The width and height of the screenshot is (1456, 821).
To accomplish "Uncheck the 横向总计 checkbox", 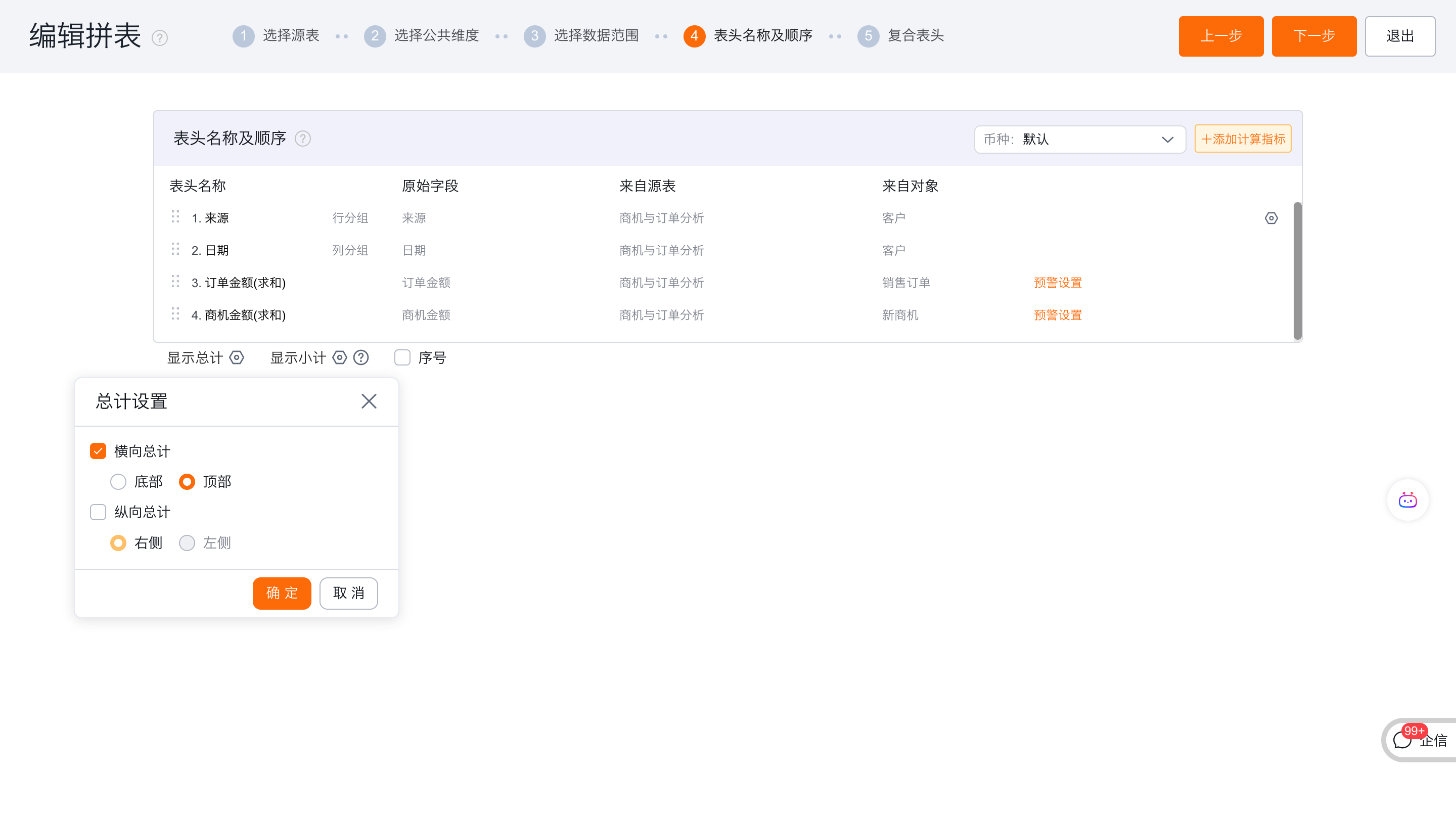I will 99,451.
